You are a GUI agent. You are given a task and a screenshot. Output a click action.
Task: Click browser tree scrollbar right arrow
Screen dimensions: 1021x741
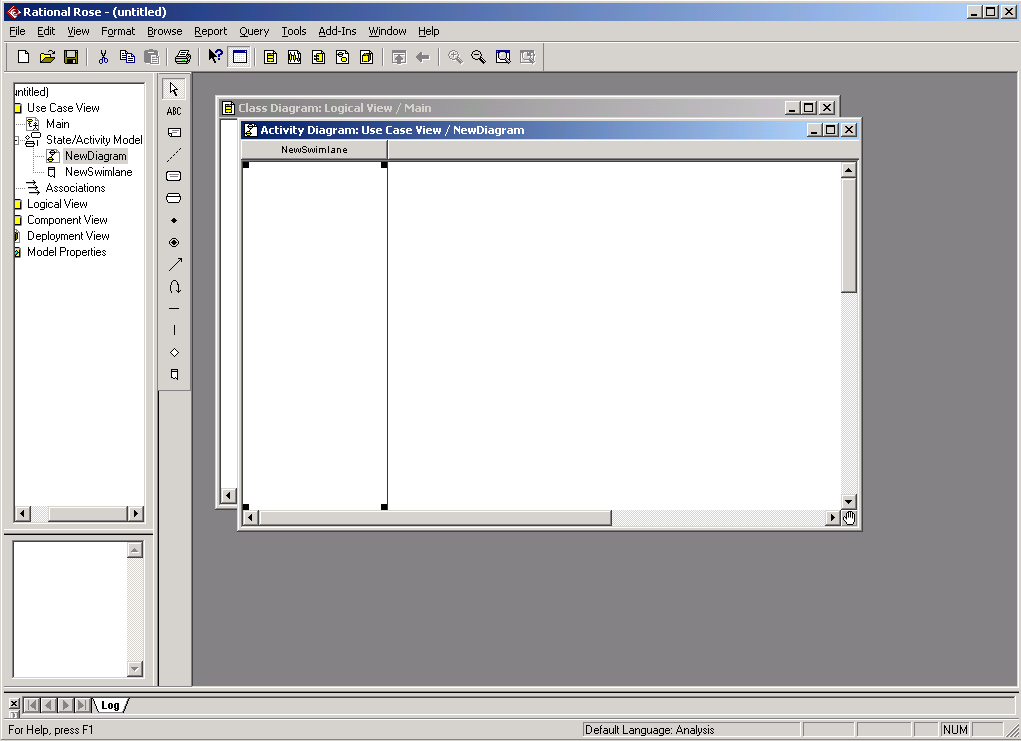pos(135,514)
